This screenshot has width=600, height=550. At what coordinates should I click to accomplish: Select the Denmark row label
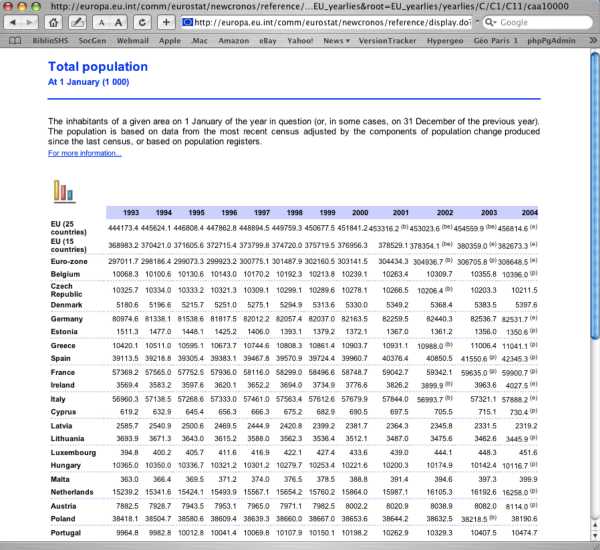point(66,305)
